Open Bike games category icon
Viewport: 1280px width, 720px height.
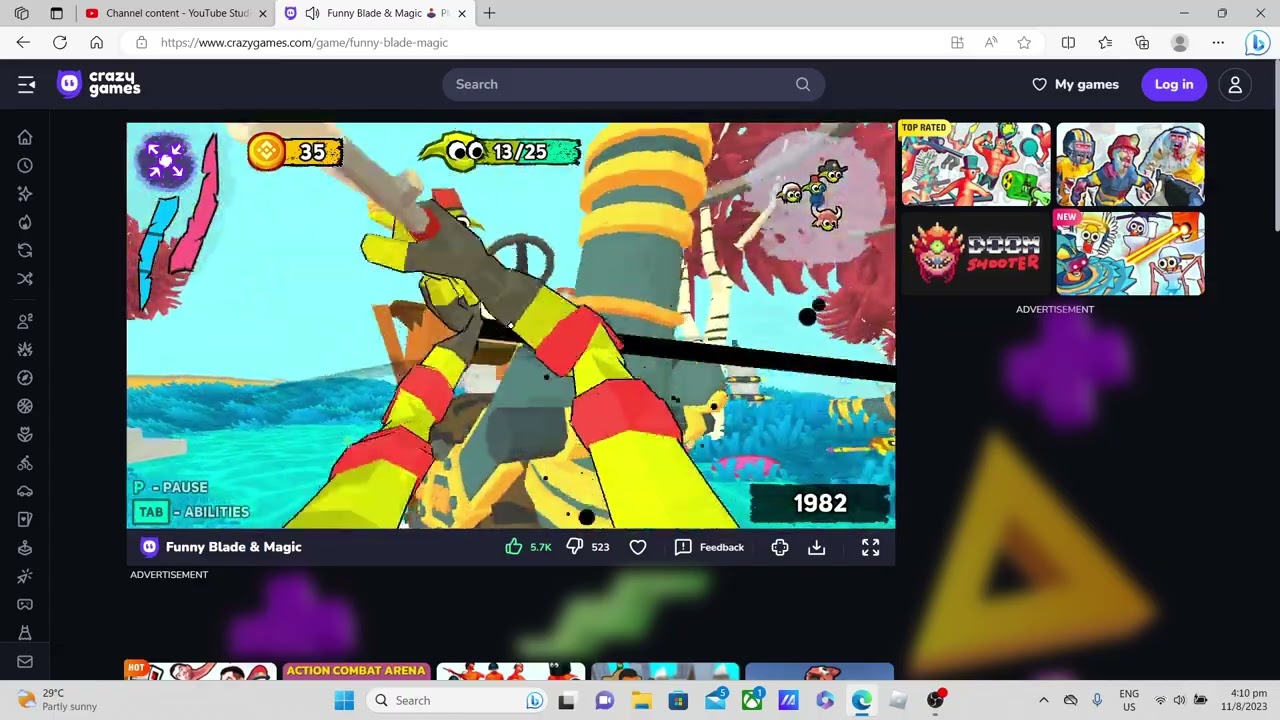point(25,463)
